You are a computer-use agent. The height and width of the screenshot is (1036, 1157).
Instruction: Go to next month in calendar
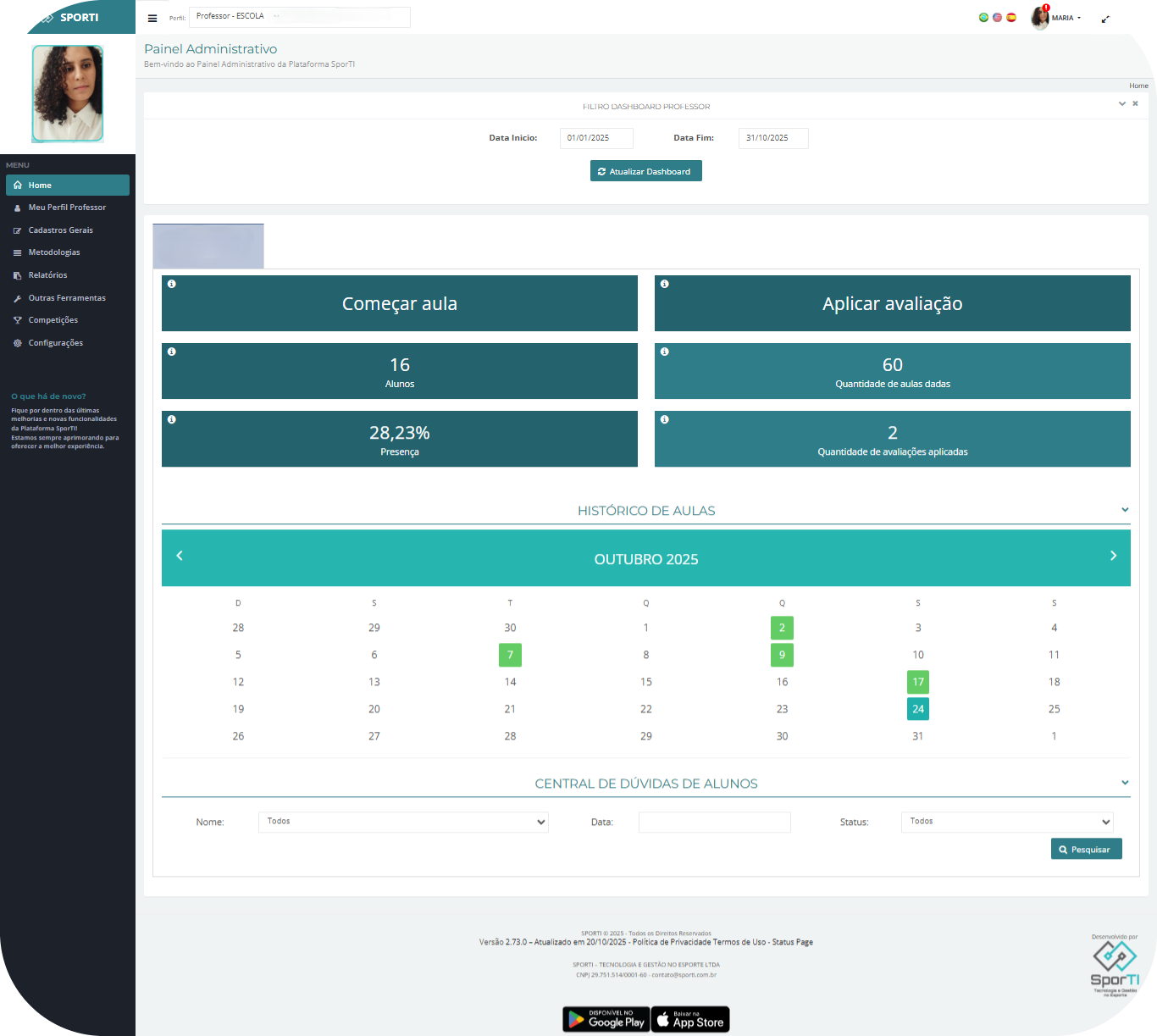[1113, 556]
